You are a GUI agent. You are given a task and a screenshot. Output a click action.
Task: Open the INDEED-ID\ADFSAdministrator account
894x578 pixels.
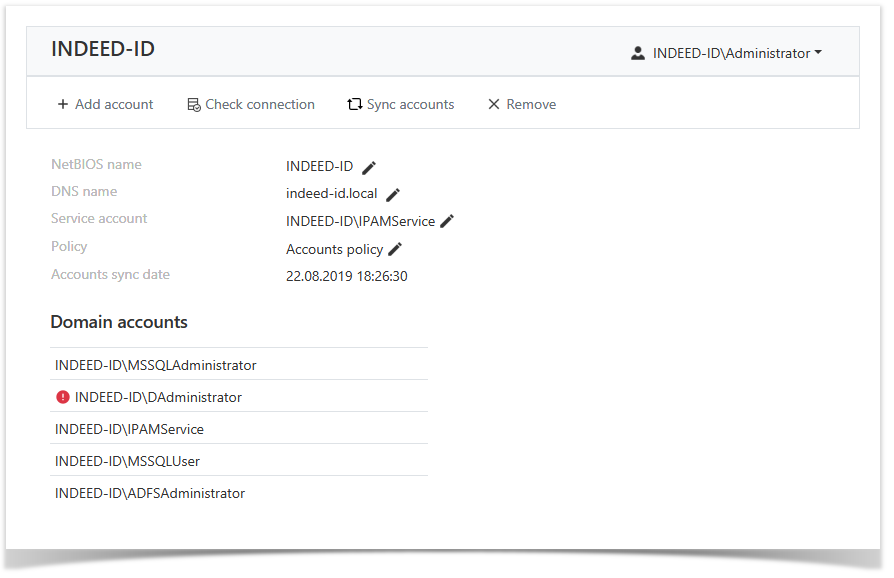(150, 493)
